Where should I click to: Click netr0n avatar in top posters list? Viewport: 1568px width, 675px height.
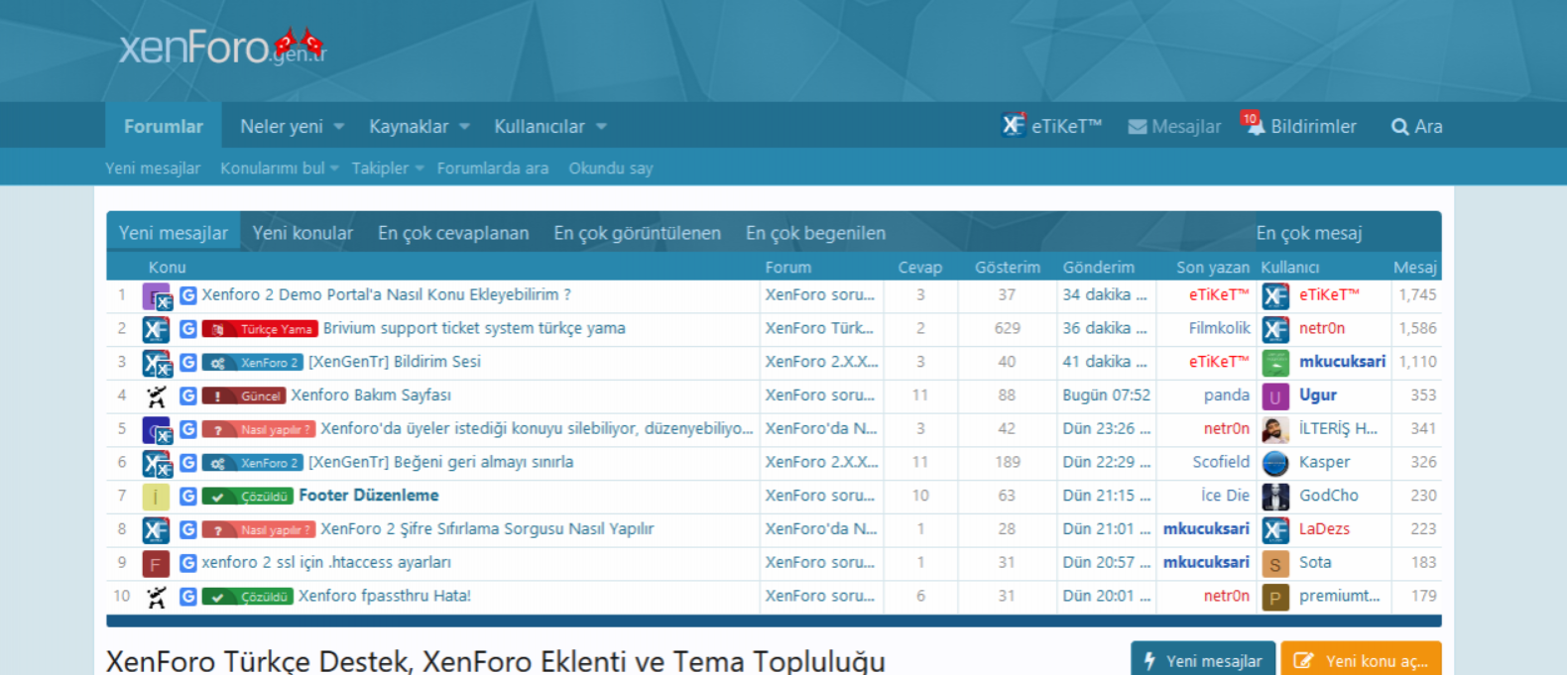pos(1275,329)
